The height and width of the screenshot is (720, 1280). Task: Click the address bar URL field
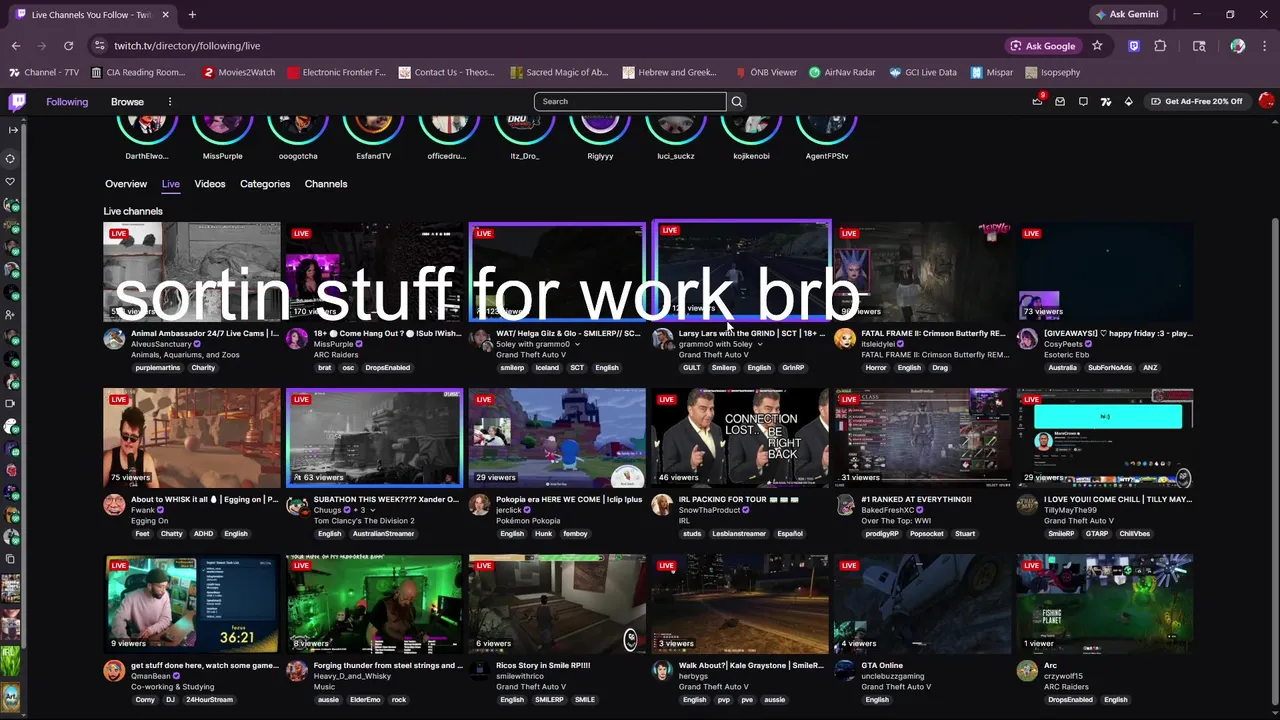click(550, 45)
